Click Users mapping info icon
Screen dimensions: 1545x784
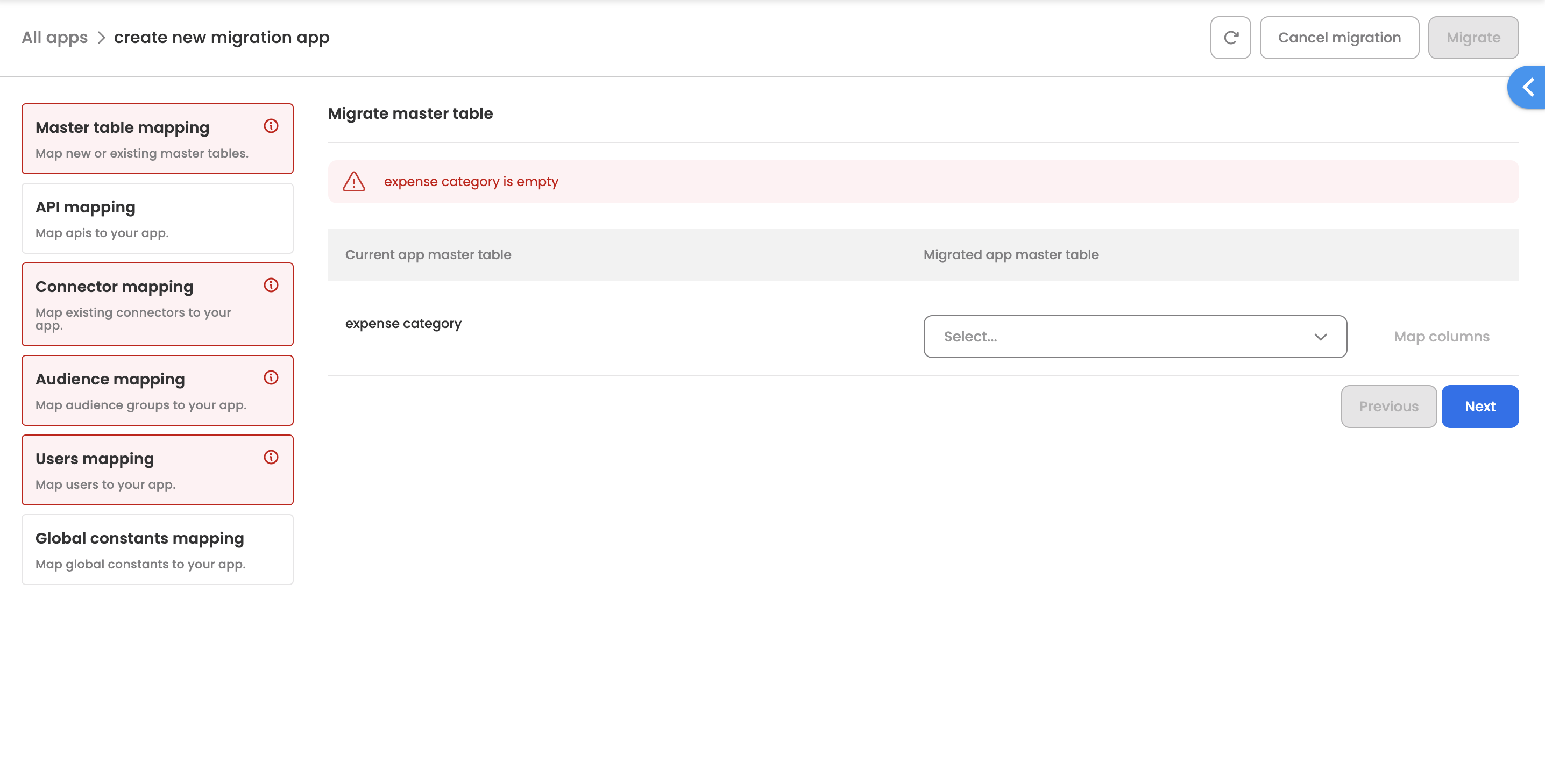271,457
